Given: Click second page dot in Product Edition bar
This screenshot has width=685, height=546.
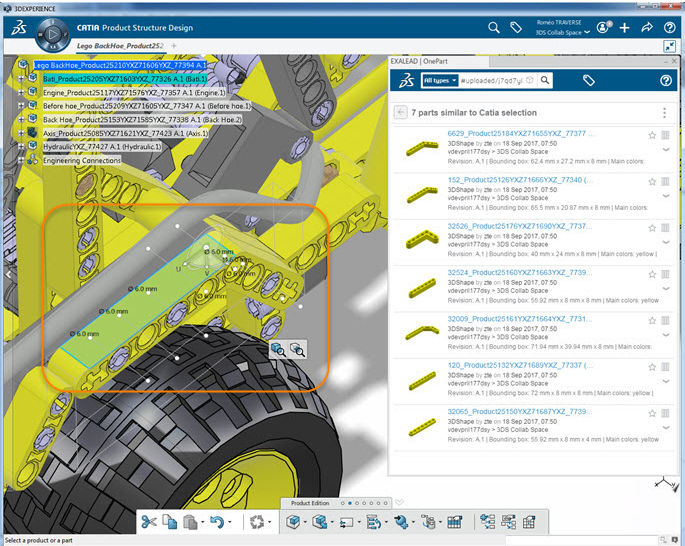Looking at the screenshot, I should pyautogui.click(x=349, y=503).
